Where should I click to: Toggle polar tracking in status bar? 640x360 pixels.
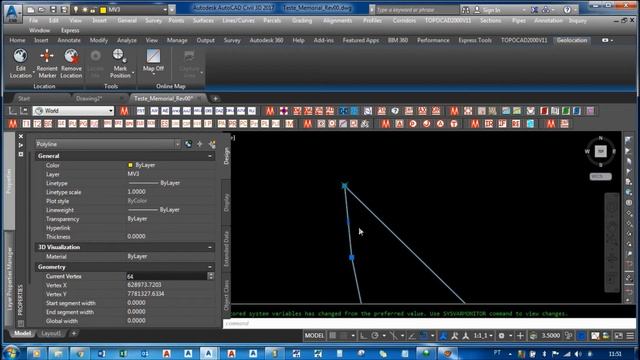[x=375, y=336]
